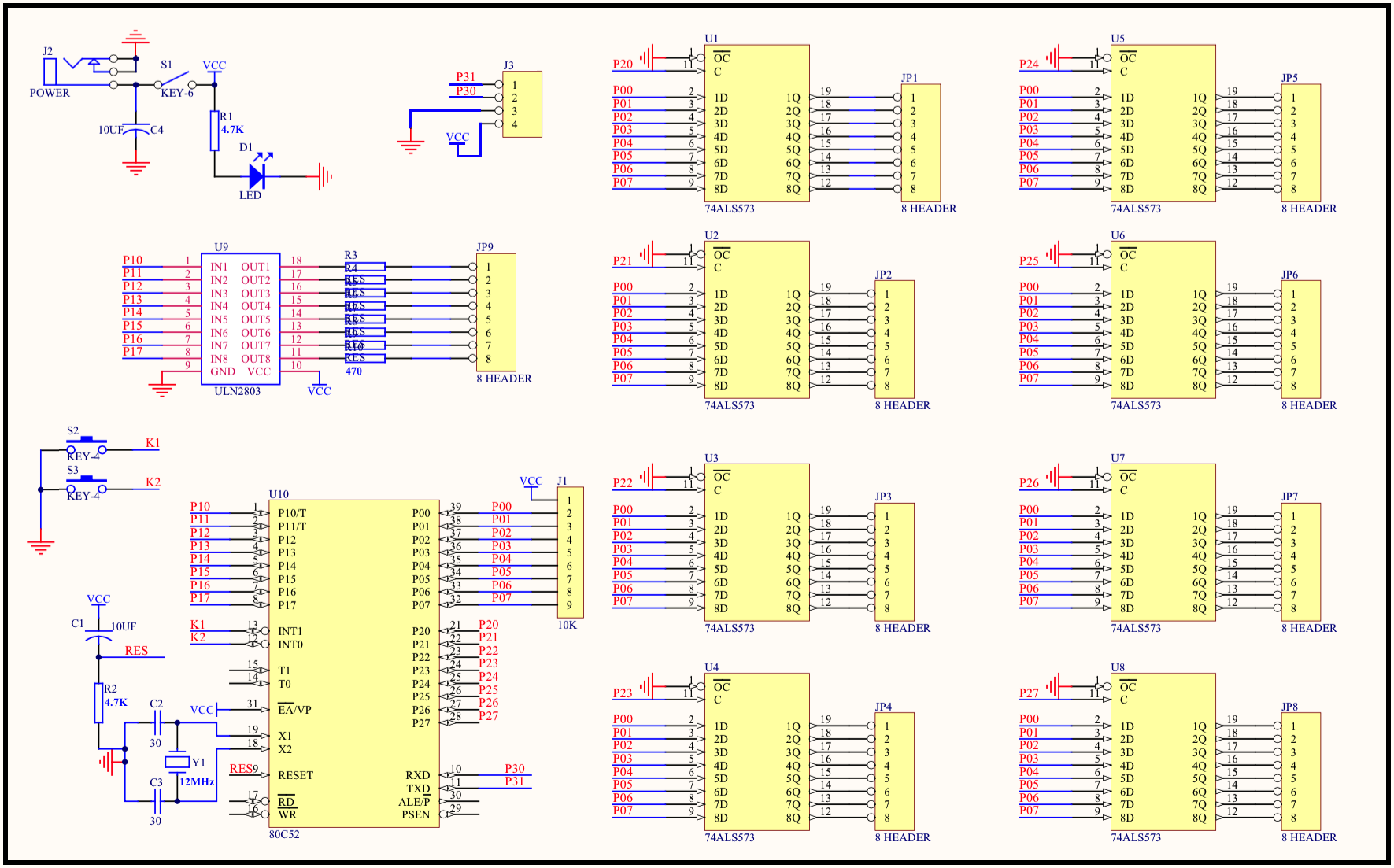
Task: Select the JP8 header connector
Action: [x=1301, y=772]
